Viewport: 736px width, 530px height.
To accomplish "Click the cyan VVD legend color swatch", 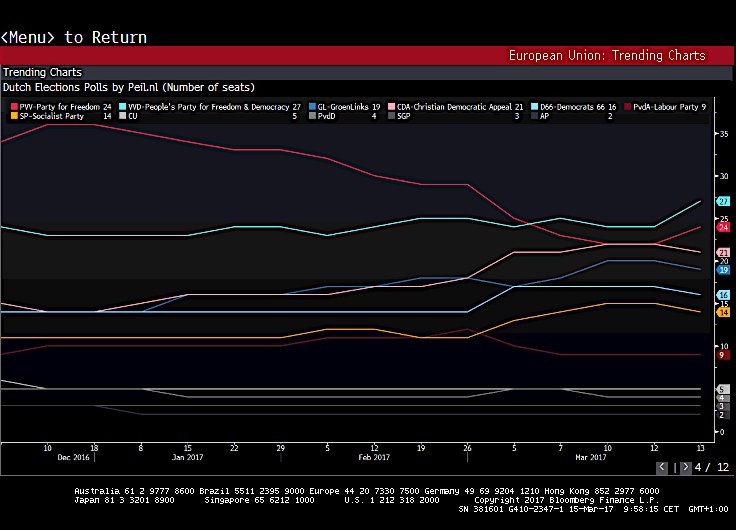I will click(123, 107).
